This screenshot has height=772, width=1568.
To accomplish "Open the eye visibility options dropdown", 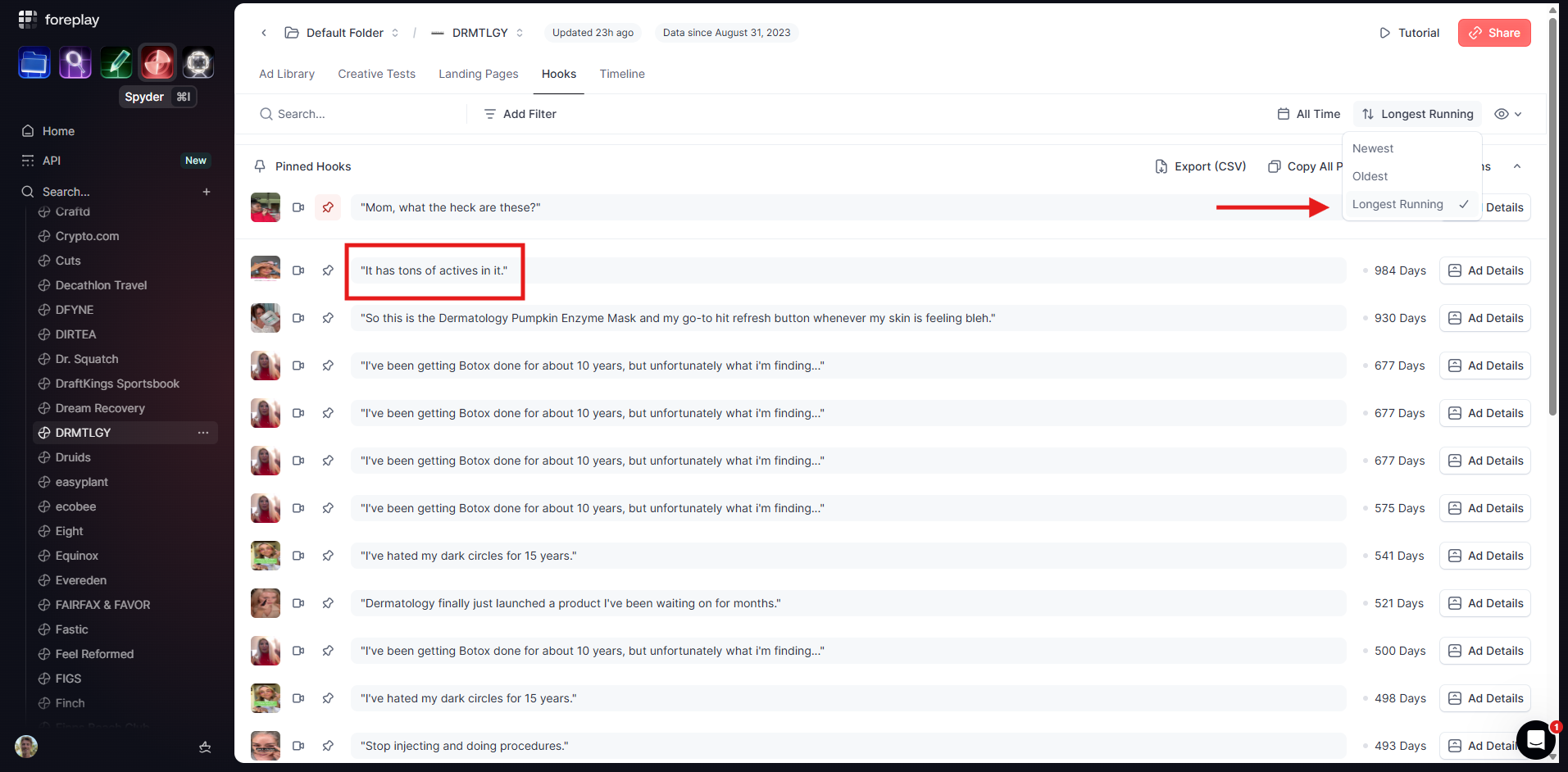I will click(1508, 114).
